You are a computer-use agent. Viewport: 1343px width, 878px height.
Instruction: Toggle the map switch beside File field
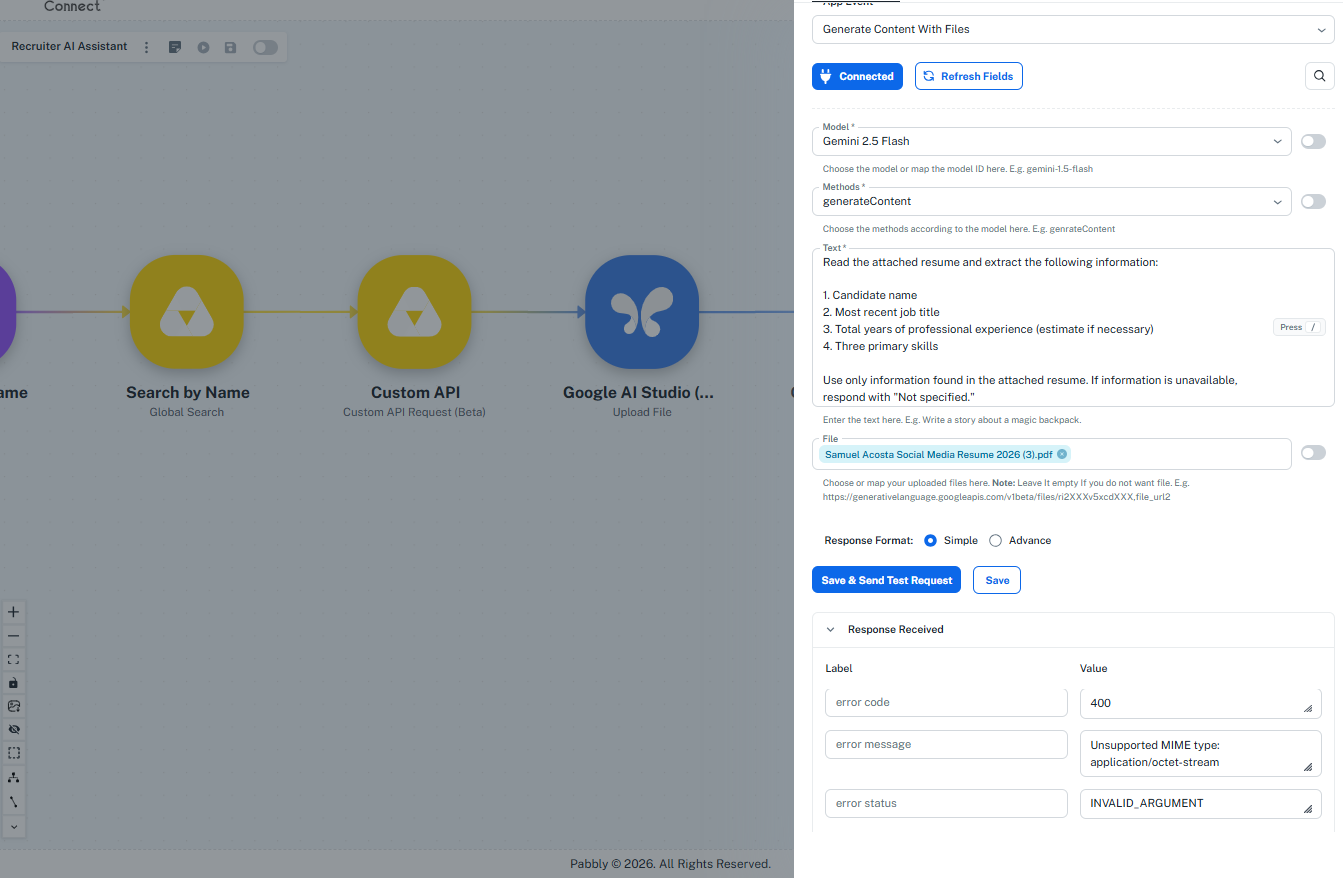tap(1313, 453)
